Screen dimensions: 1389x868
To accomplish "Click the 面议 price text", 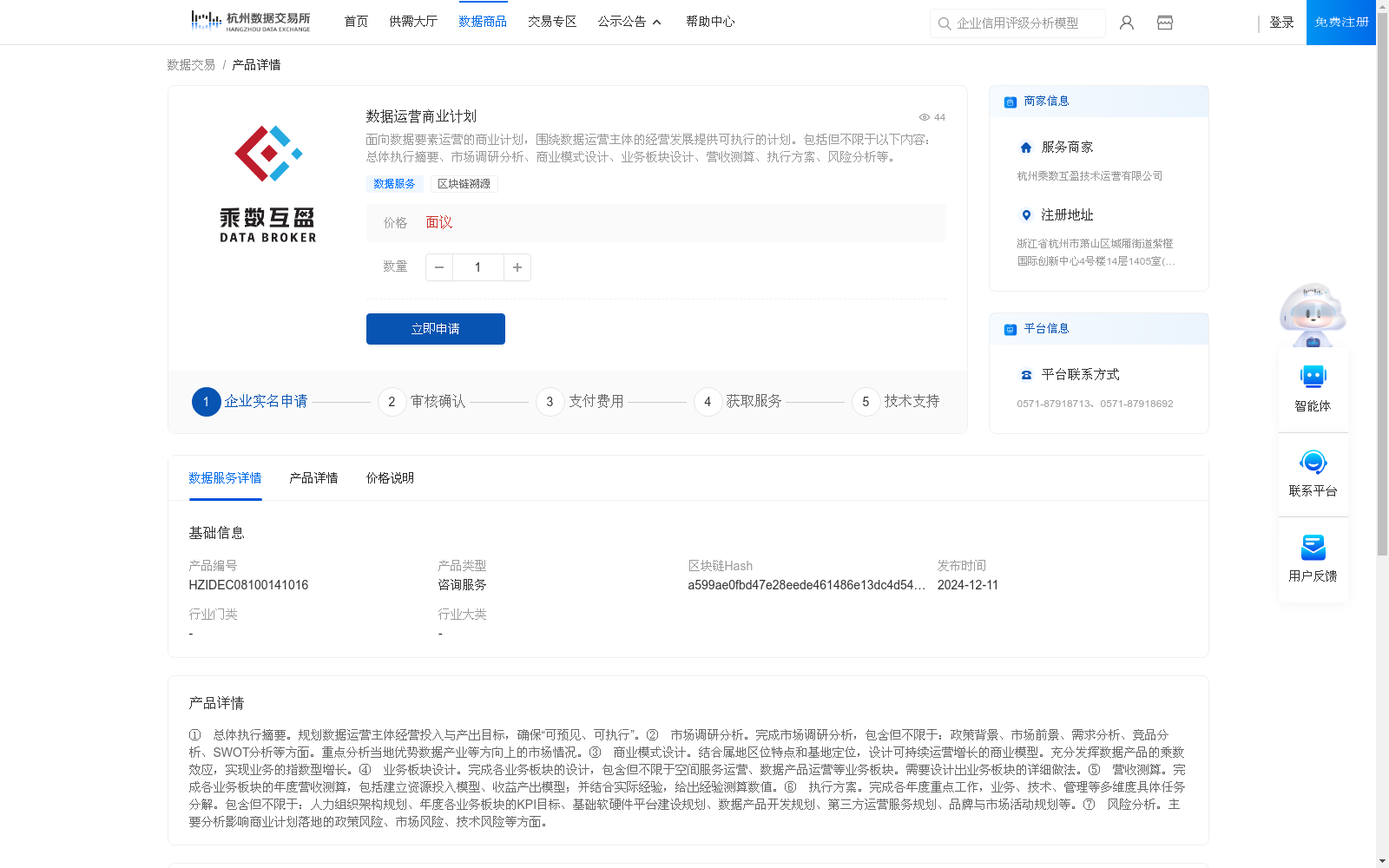I will click(x=439, y=223).
